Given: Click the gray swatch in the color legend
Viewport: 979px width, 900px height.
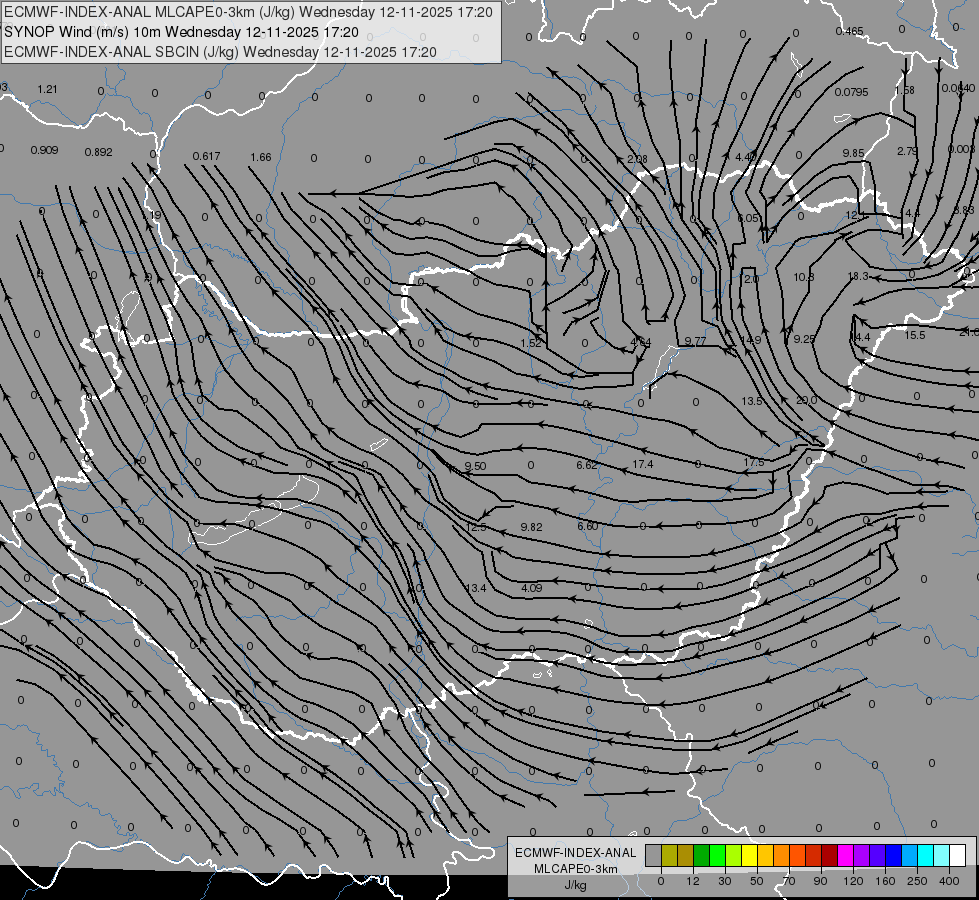Looking at the screenshot, I should coord(654,855).
